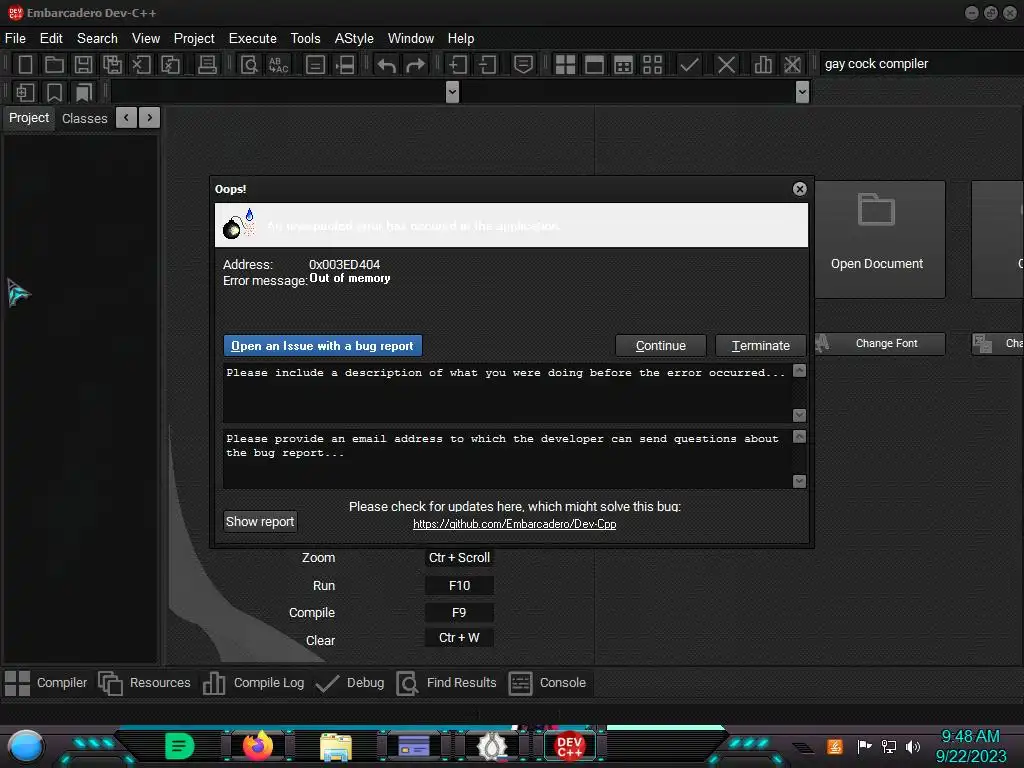Click left arrow beside Classes tab
The image size is (1024, 768).
coord(126,118)
